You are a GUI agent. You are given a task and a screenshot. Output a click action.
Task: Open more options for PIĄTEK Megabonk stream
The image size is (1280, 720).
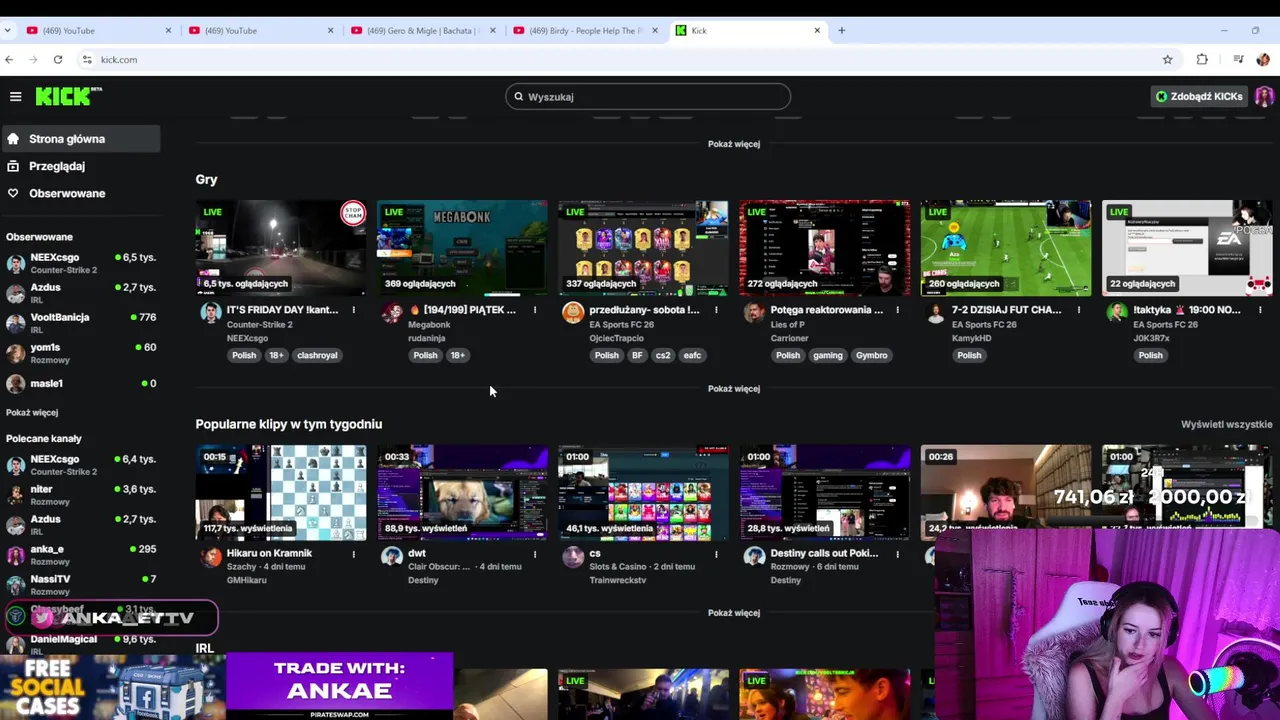point(534,310)
